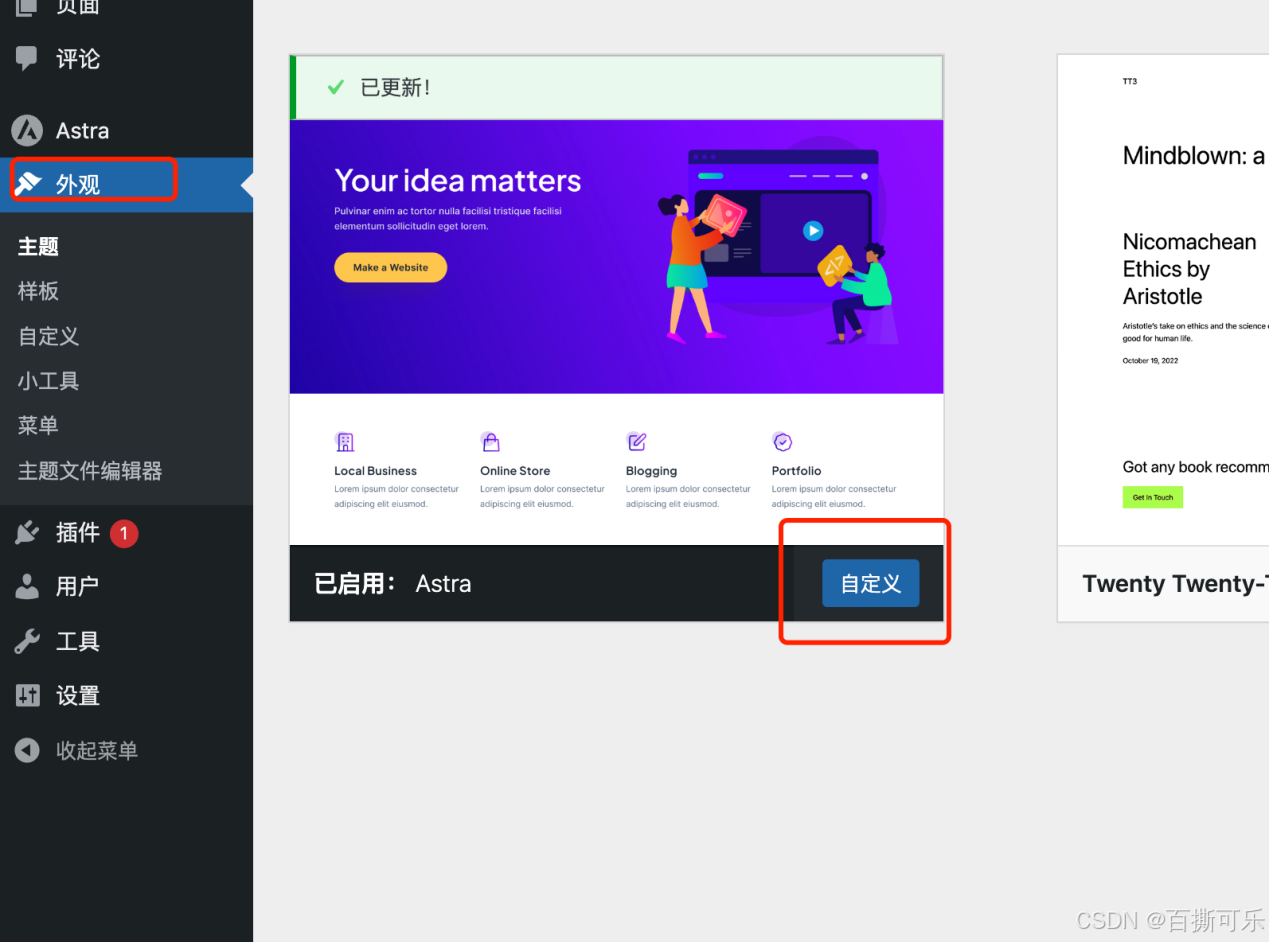1269x942 pixels.
Task: Open the Twenty Twenty-Three theme thumbnail
Action: (1163, 300)
